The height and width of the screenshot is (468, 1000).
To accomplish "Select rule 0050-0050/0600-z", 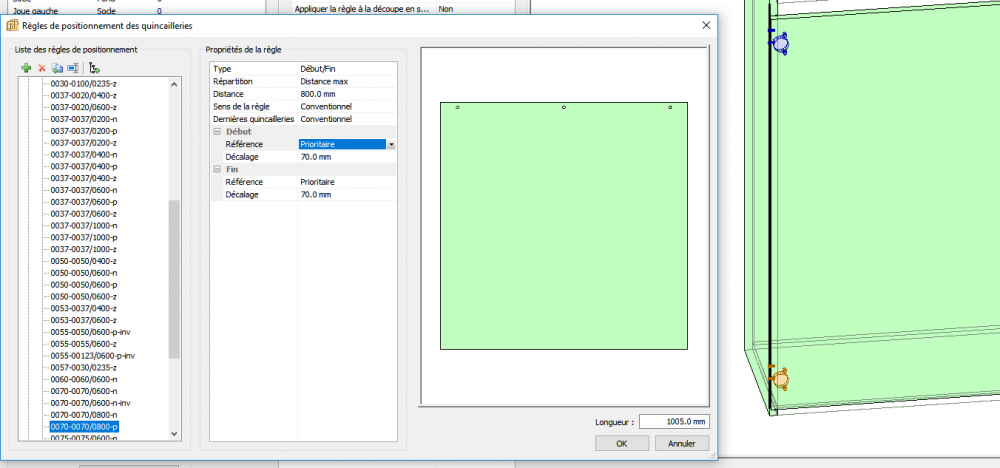I will coord(84,296).
